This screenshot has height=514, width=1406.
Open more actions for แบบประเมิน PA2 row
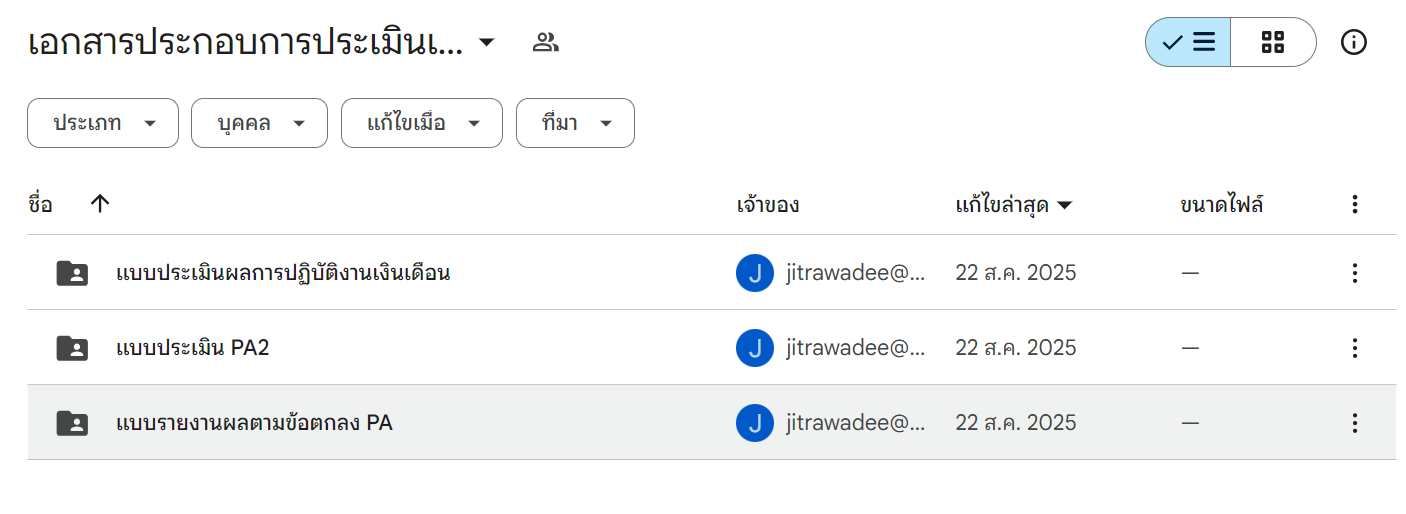pos(1355,348)
